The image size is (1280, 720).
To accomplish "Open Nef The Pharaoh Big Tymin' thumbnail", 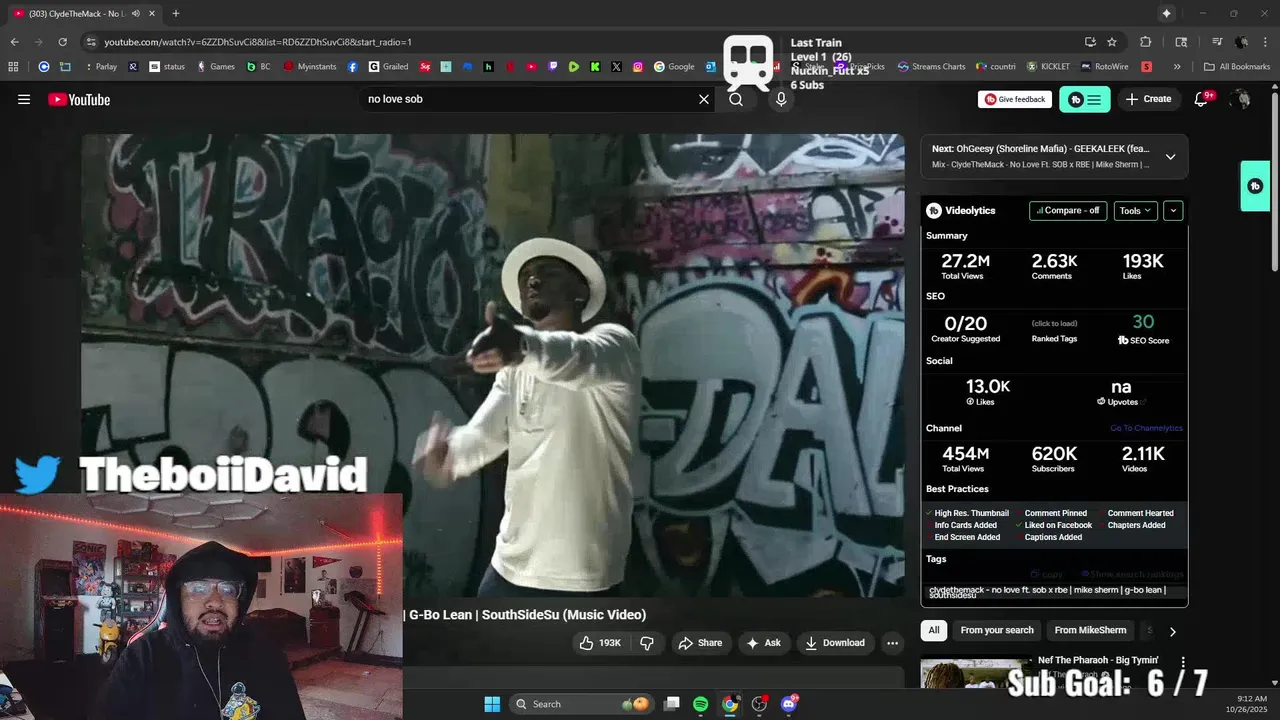I will (x=975, y=672).
